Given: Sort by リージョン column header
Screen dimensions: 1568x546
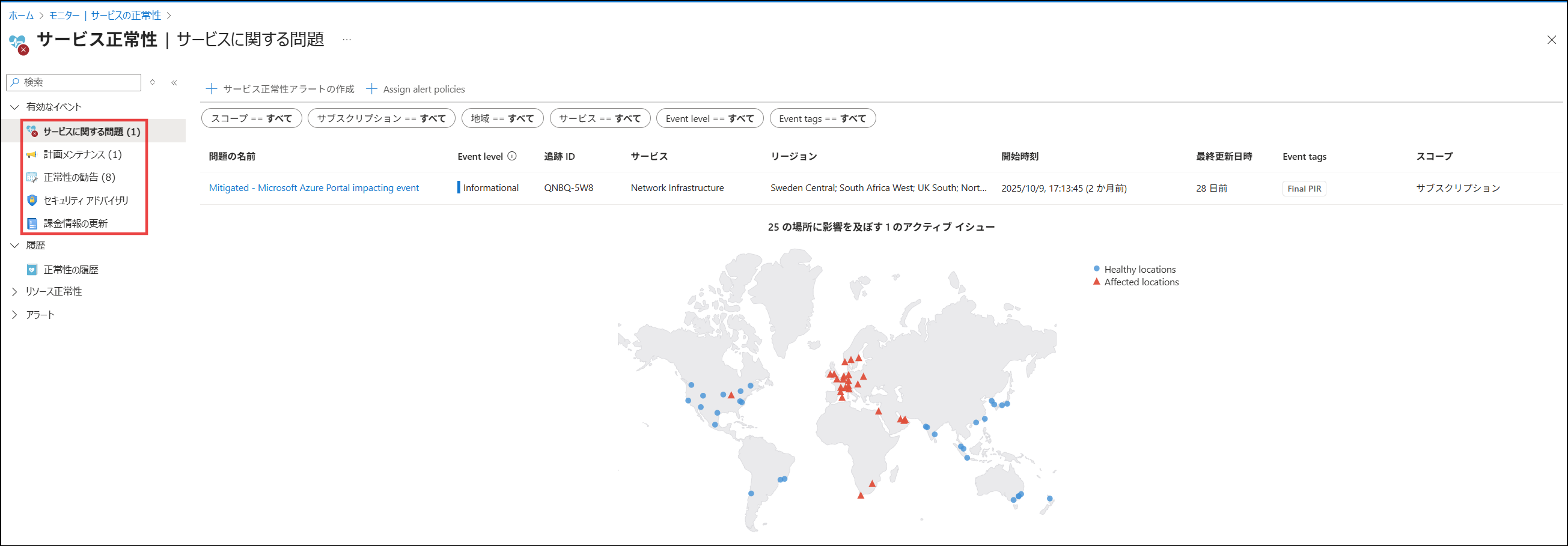Looking at the screenshot, I should click(x=794, y=156).
